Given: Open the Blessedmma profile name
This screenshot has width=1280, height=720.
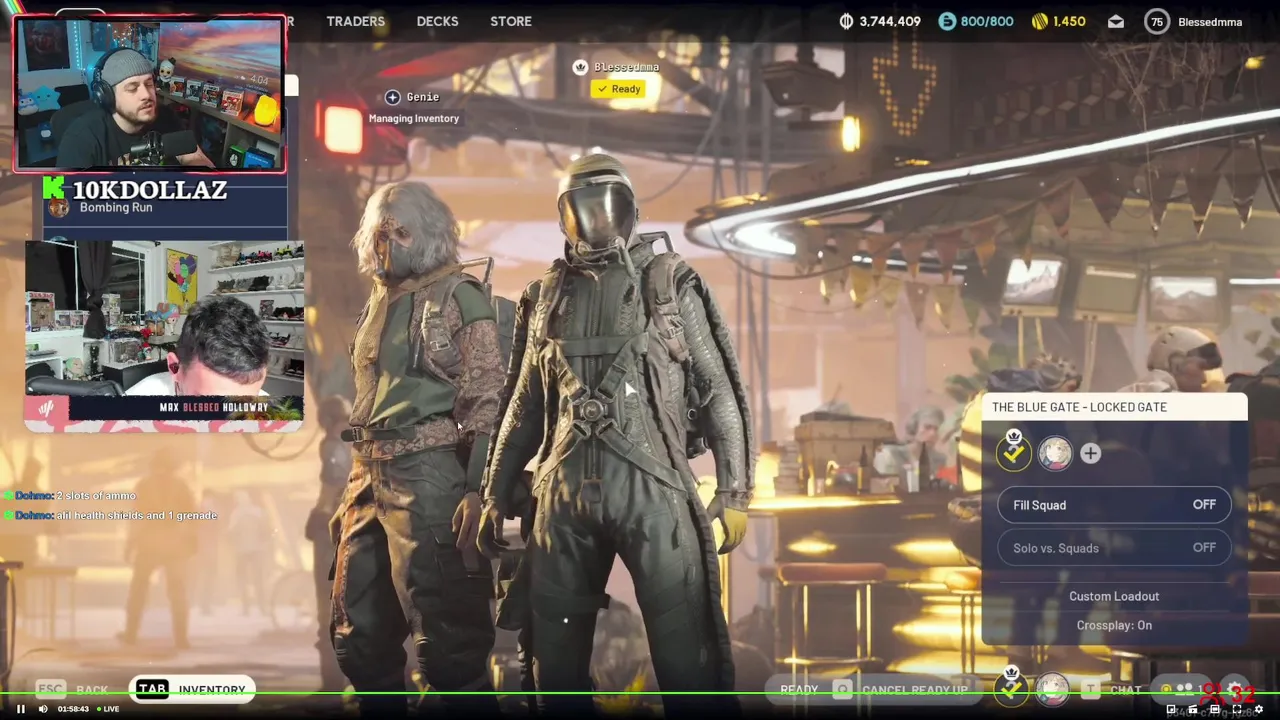Looking at the screenshot, I should click(1210, 22).
